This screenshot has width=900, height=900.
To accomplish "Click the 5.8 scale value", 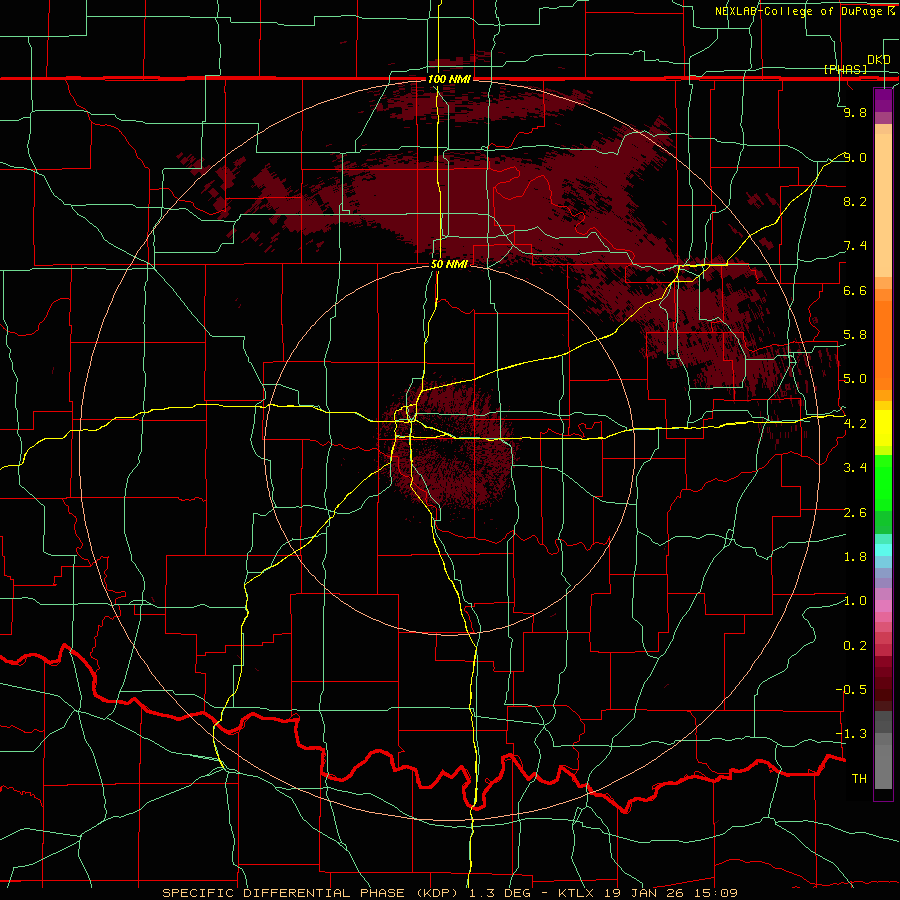I will (x=855, y=335).
